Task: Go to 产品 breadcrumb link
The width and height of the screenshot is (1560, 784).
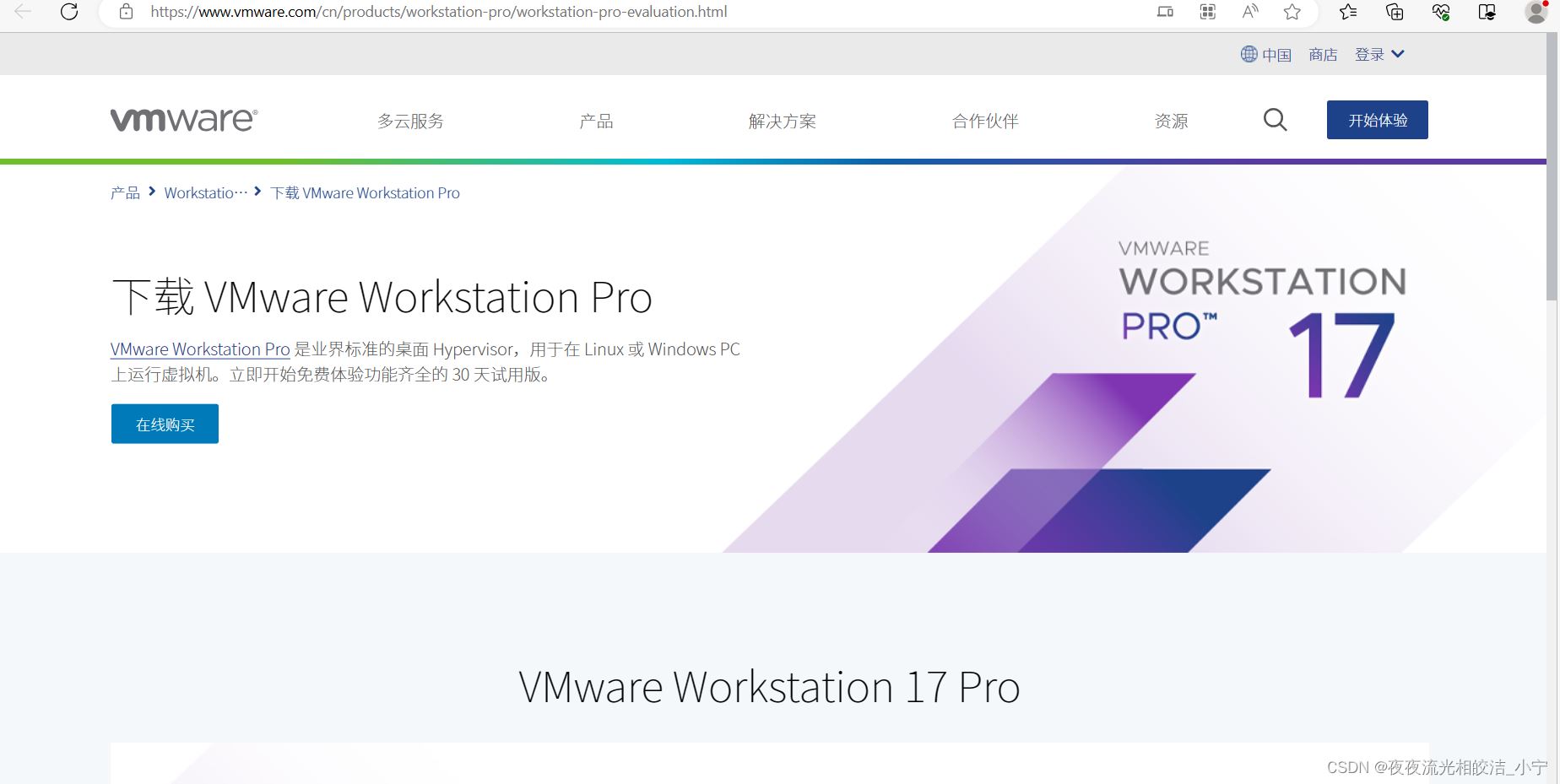Action: tap(125, 193)
